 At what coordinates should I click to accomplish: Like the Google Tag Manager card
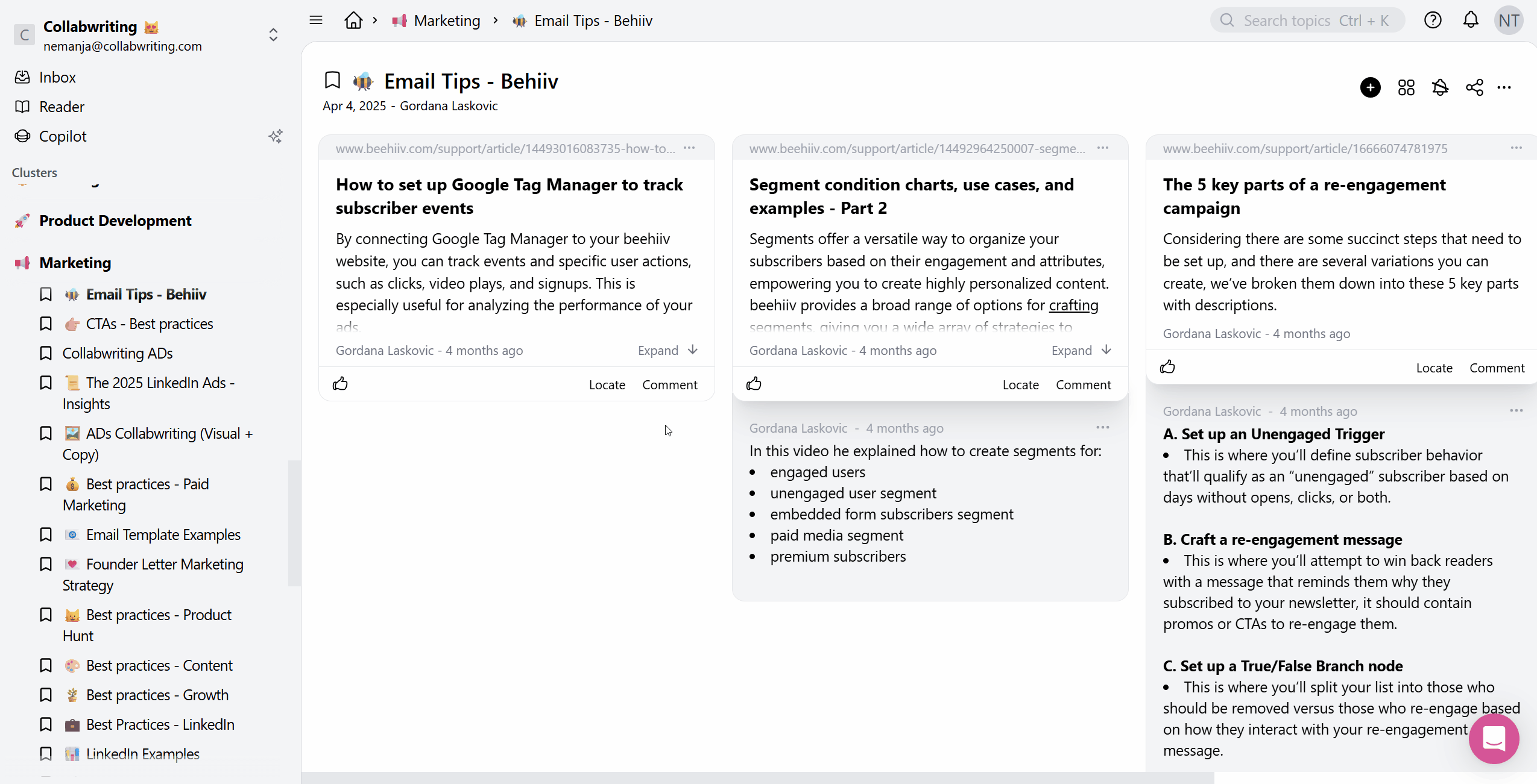pyautogui.click(x=340, y=384)
